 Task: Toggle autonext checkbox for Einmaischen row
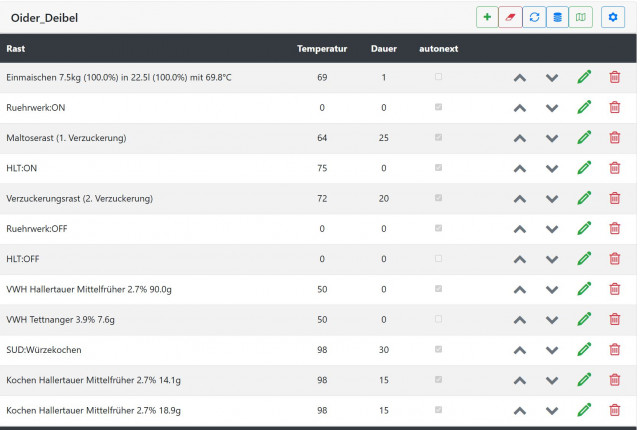pos(438,77)
